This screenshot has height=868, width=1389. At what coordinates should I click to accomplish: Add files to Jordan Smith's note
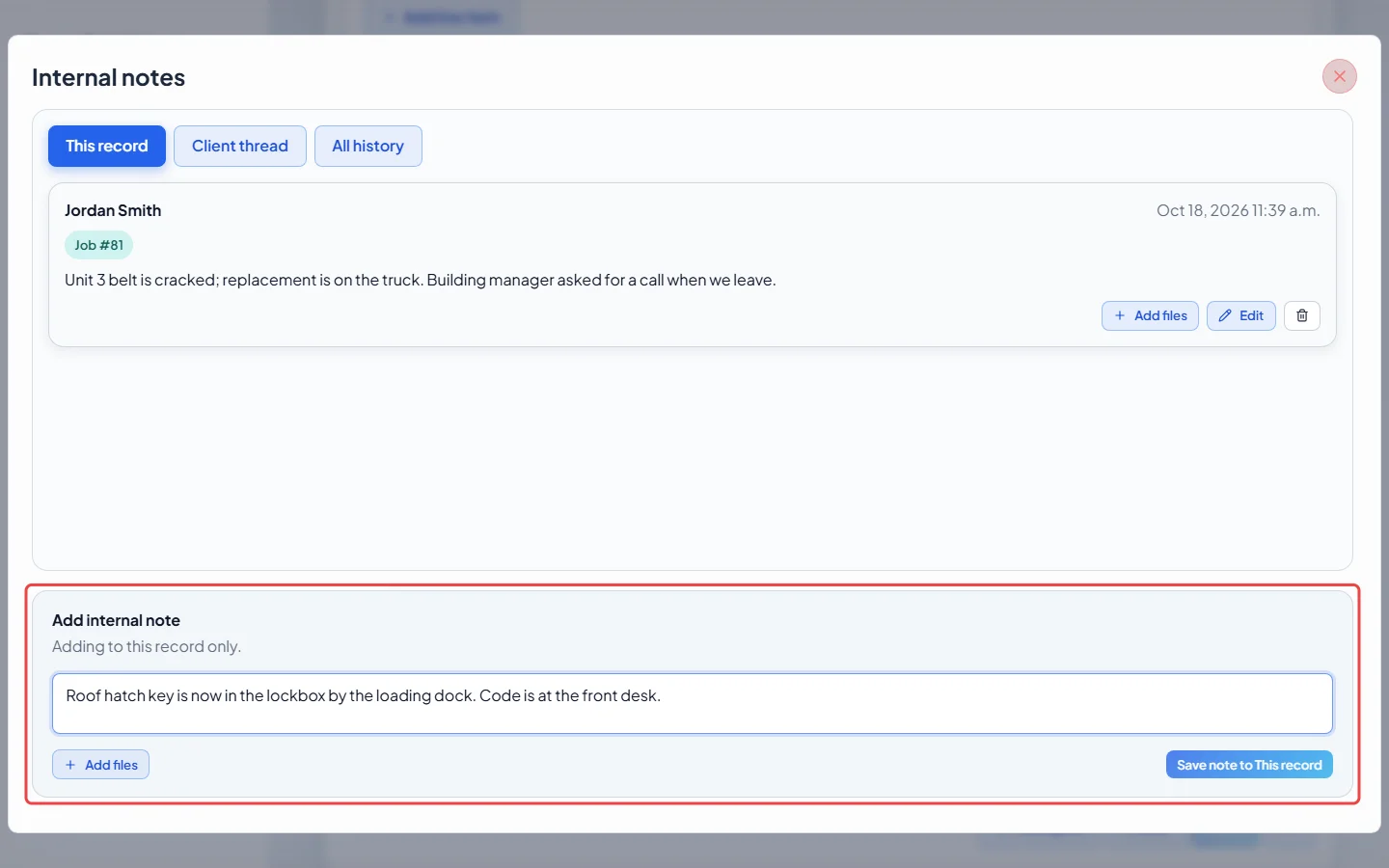coord(1150,315)
